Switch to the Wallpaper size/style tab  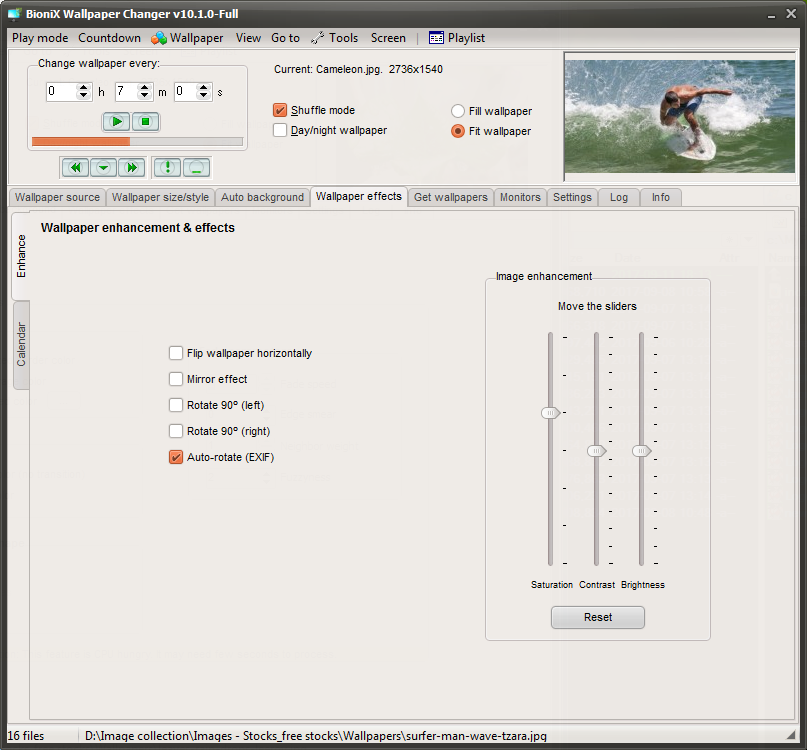click(x=161, y=198)
